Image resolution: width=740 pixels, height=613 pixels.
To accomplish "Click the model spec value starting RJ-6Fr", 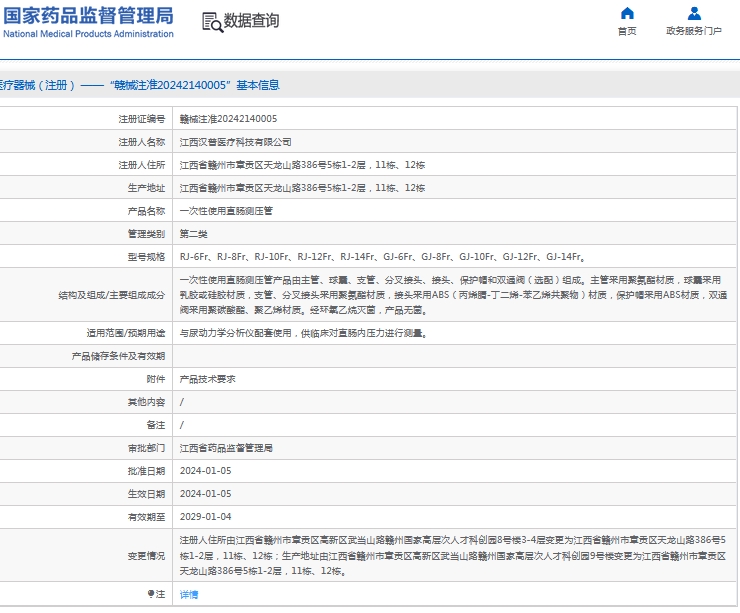I will click(x=383, y=257).
